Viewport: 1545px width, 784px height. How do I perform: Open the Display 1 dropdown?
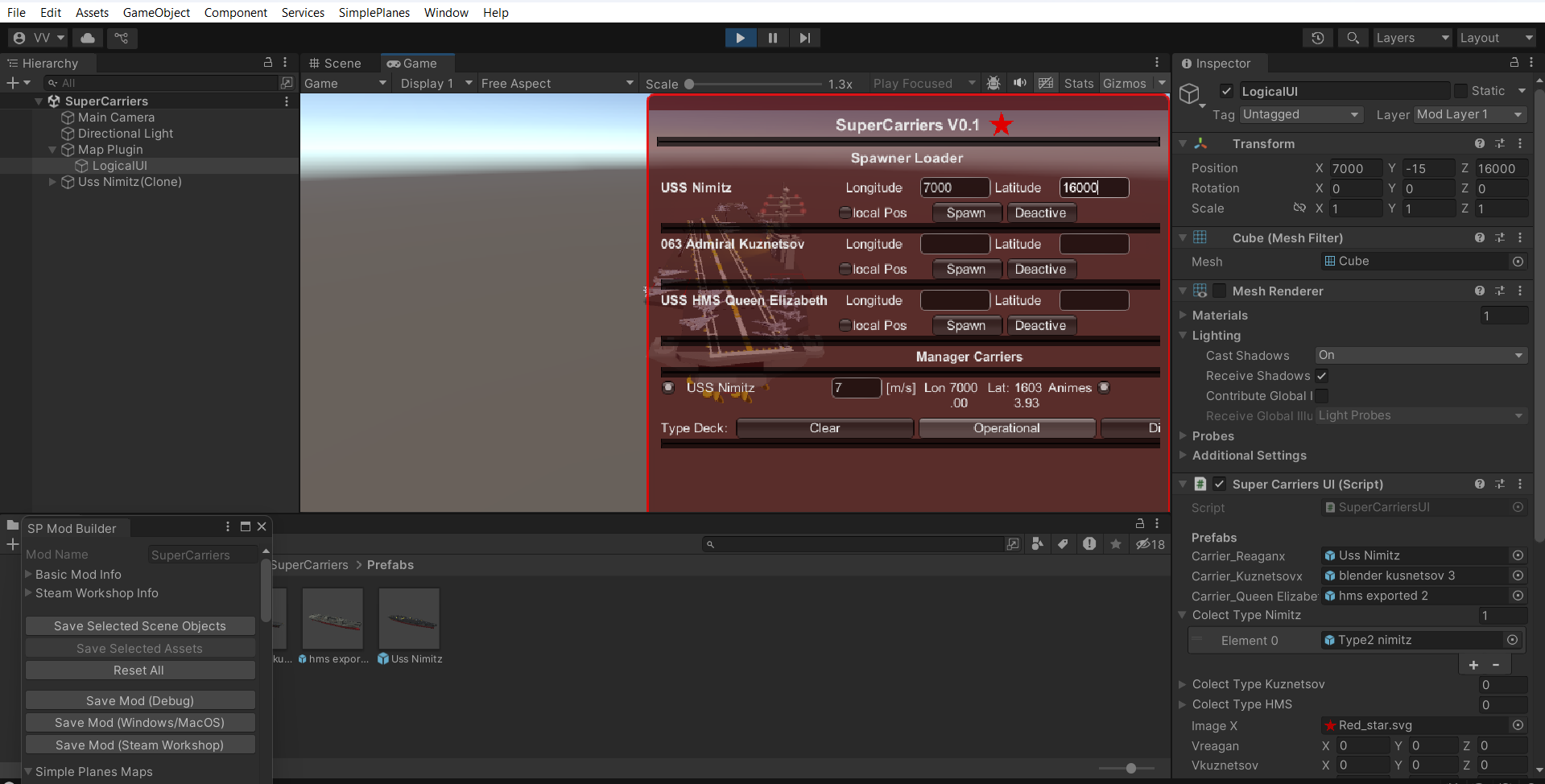436,83
